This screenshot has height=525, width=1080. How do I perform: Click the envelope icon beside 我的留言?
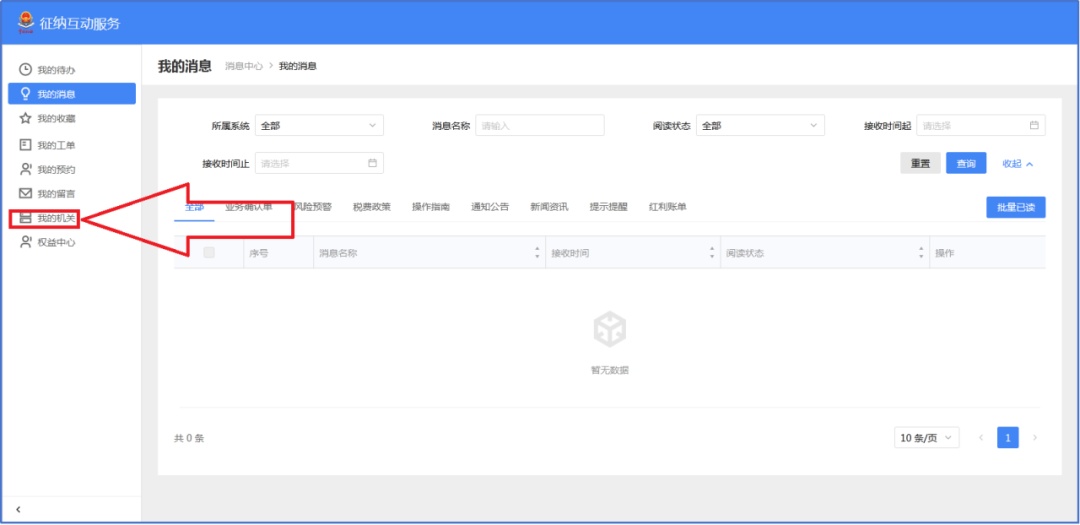pyautogui.click(x=26, y=193)
